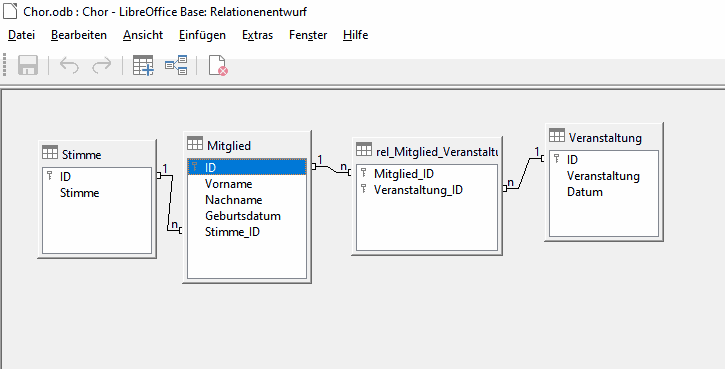The height and width of the screenshot is (369, 725).
Task: Click the Redo arrow icon
Action: click(x=101, y=66)
